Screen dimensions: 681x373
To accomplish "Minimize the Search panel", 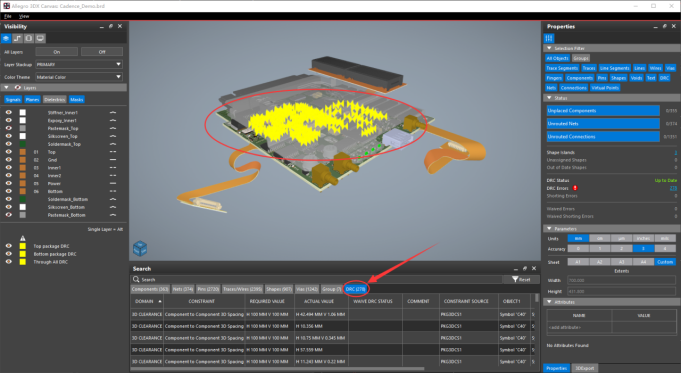I will pos(516,269).
